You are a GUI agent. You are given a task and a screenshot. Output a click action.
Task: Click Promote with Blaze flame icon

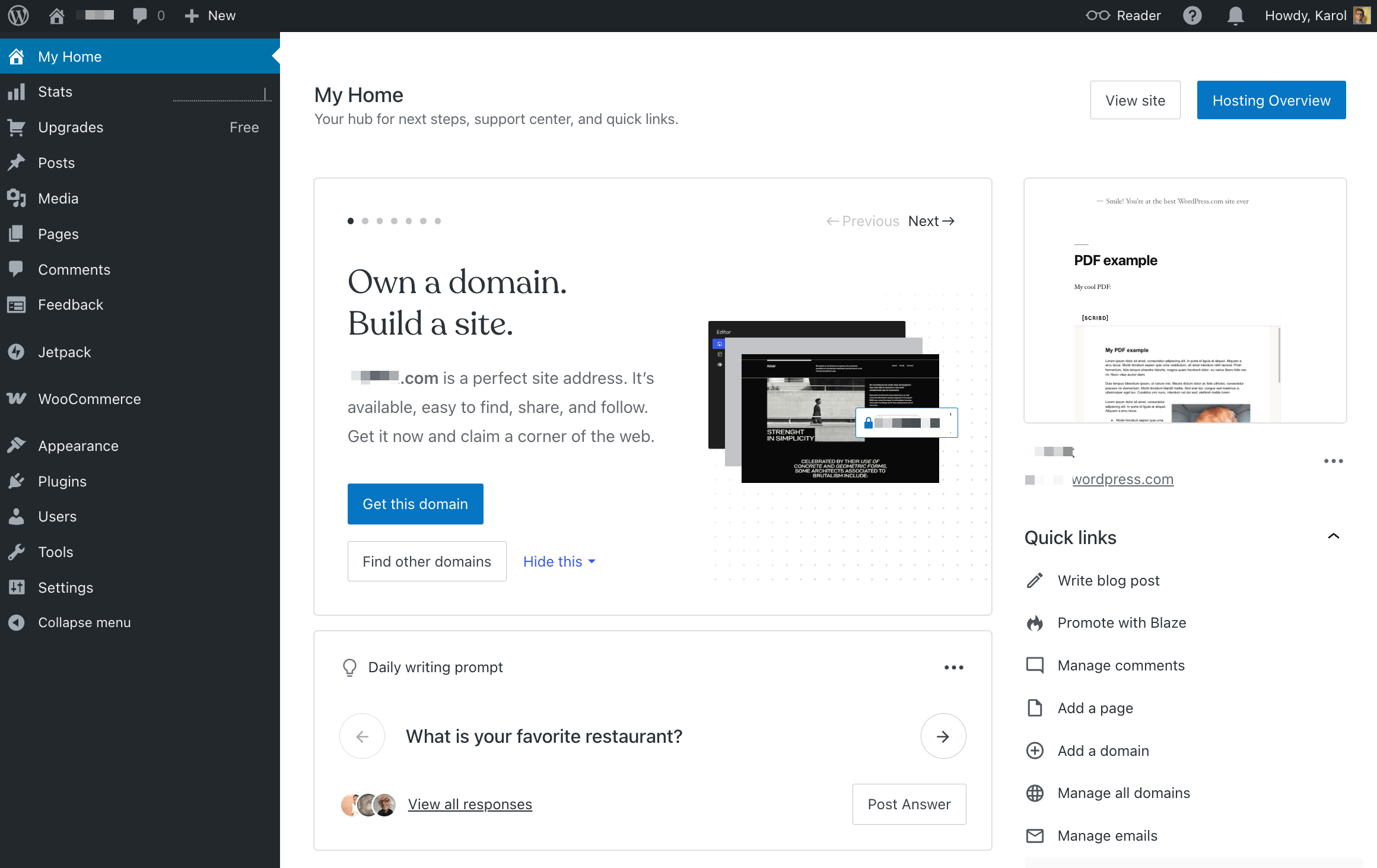point(1035,623)
